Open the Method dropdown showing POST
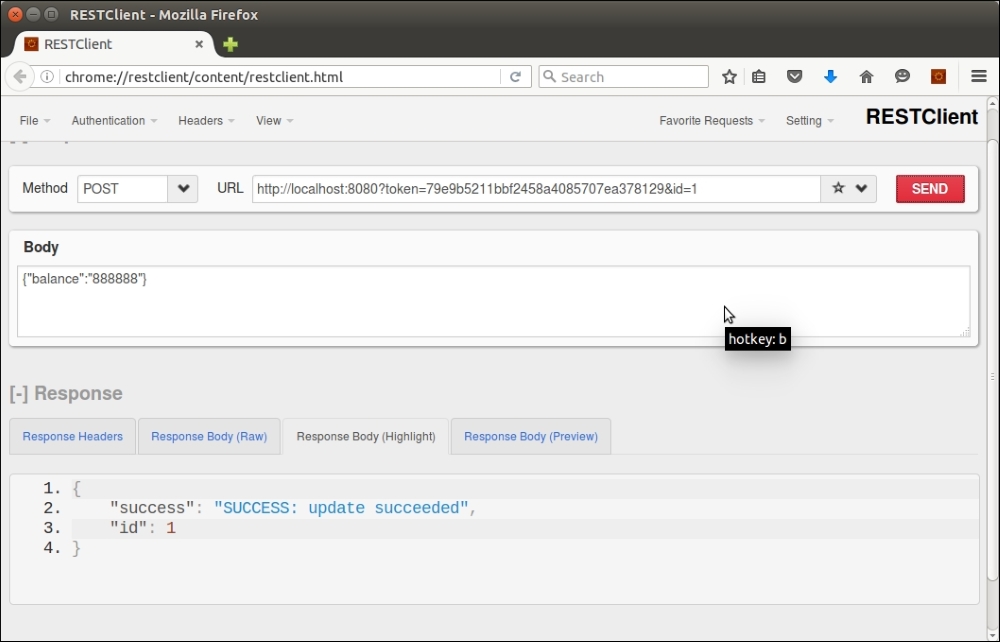 click(183, 188)
